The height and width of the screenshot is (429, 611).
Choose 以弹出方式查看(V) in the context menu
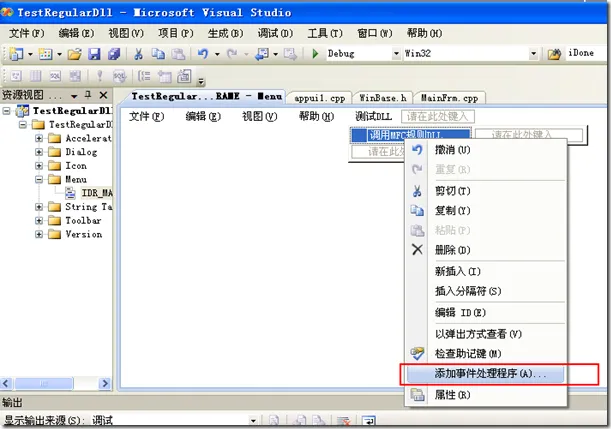485,334
